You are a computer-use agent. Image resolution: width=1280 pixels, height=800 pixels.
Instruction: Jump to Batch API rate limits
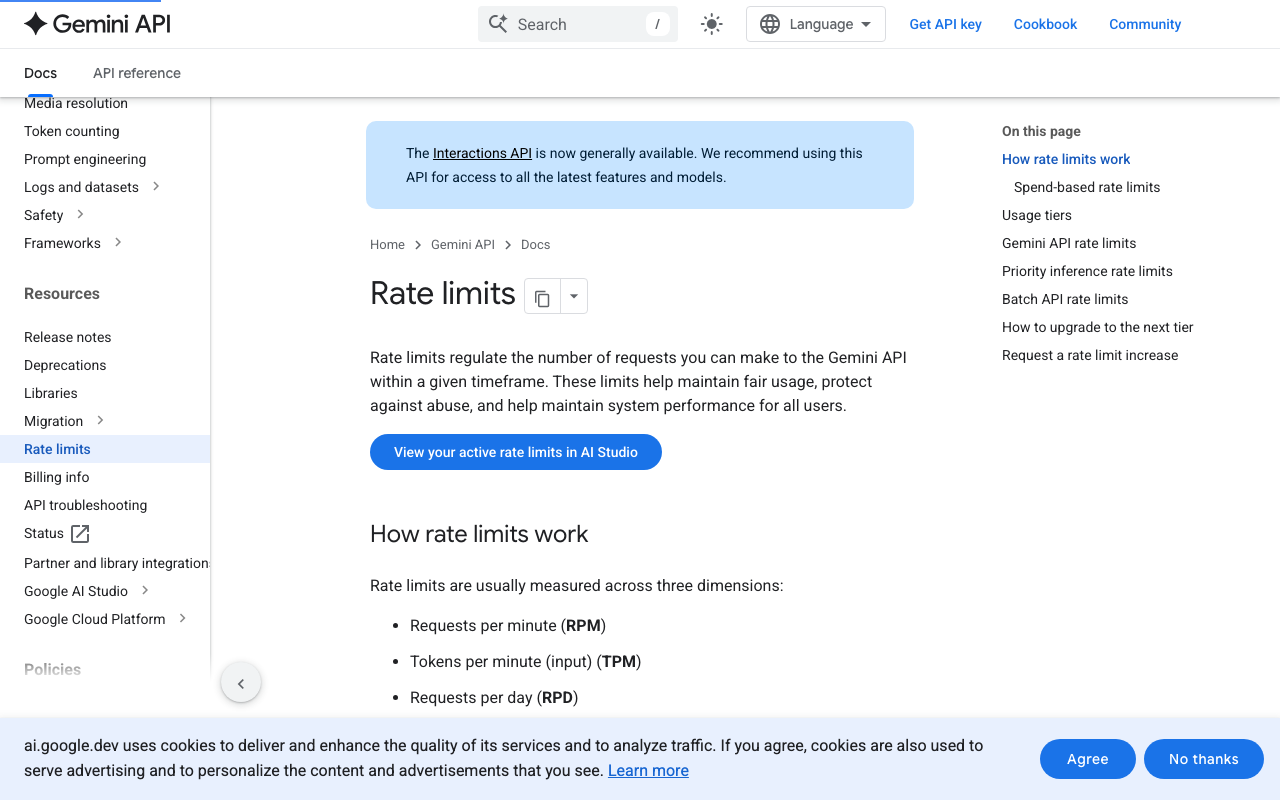(1065, 299)
